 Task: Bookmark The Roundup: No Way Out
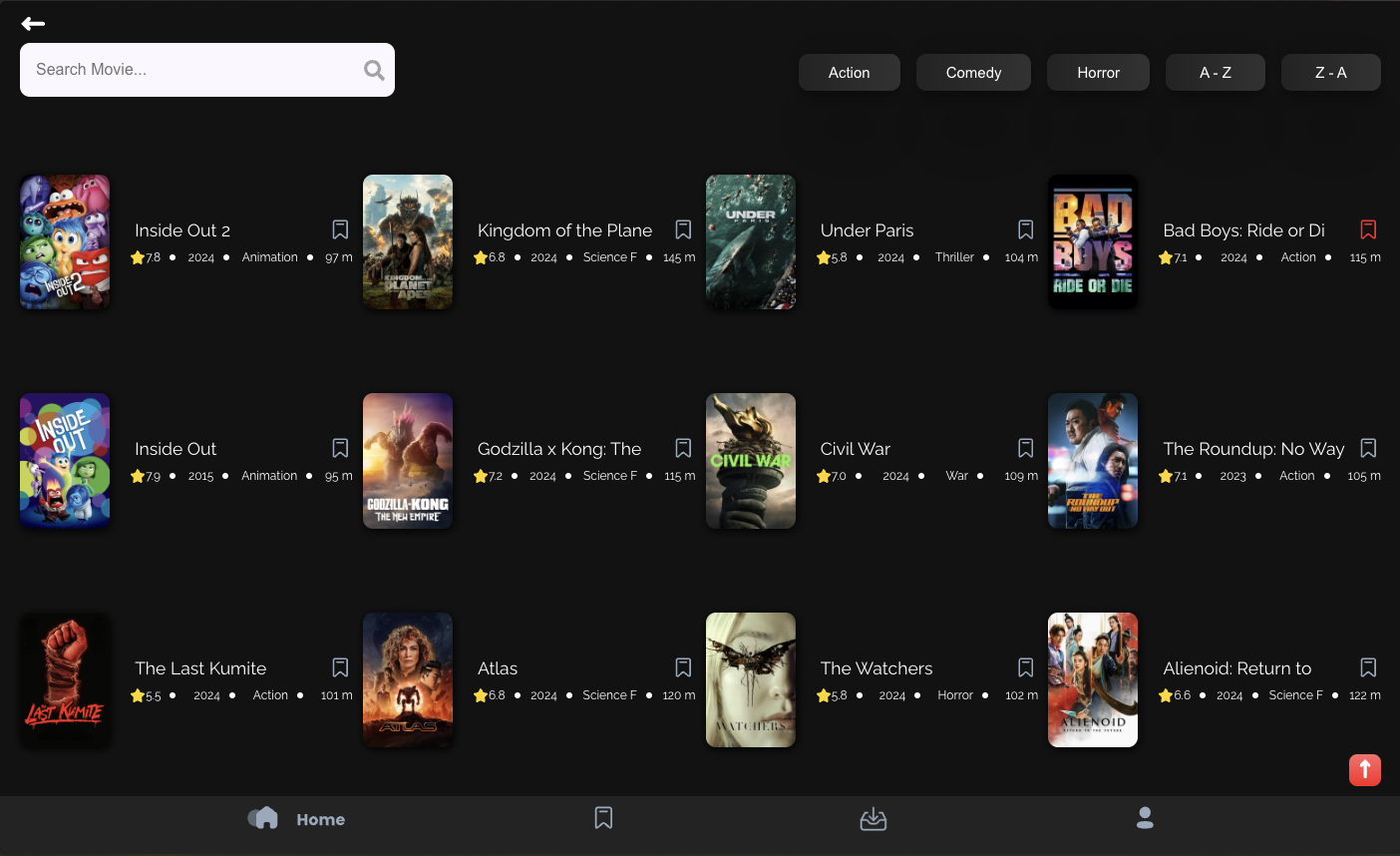1368,448
